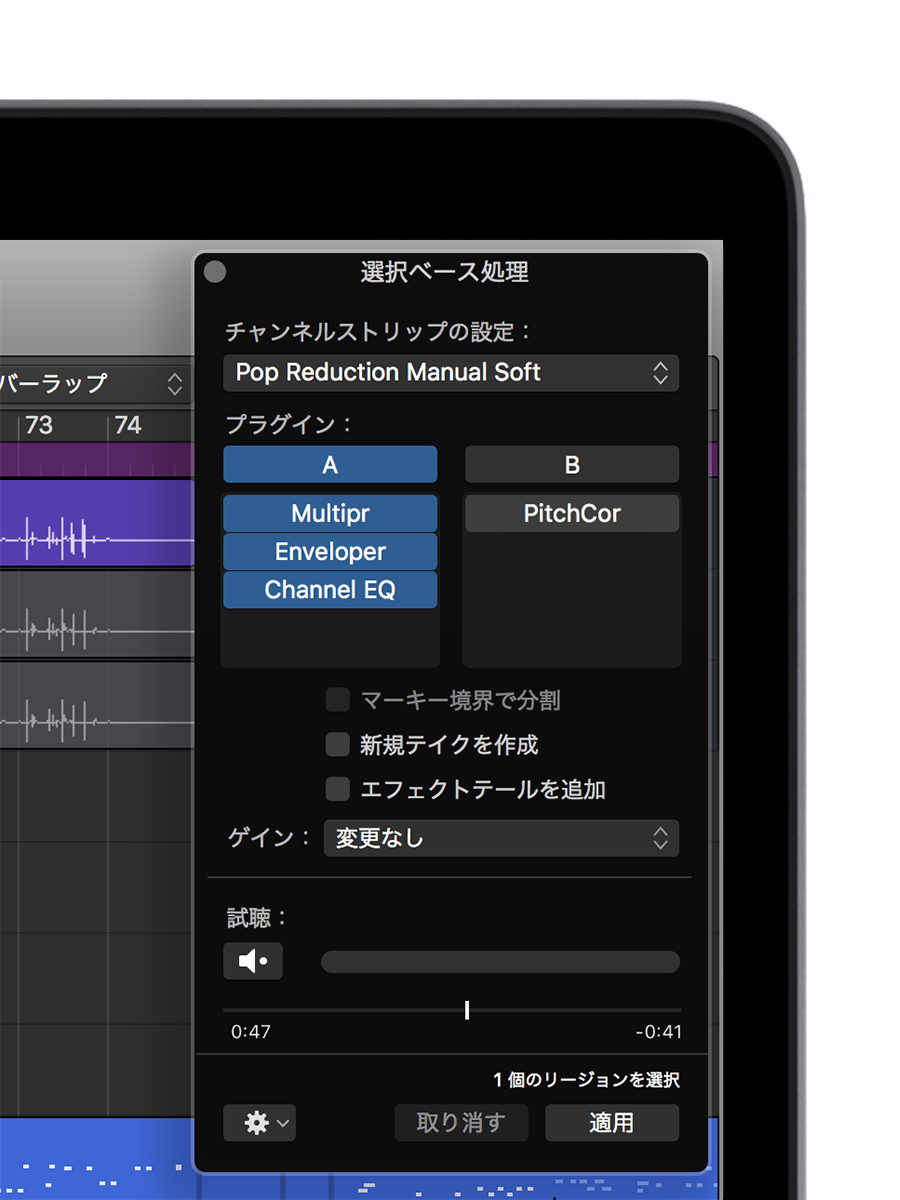Select the PitchCor plug-in slot

click(572, 514)
